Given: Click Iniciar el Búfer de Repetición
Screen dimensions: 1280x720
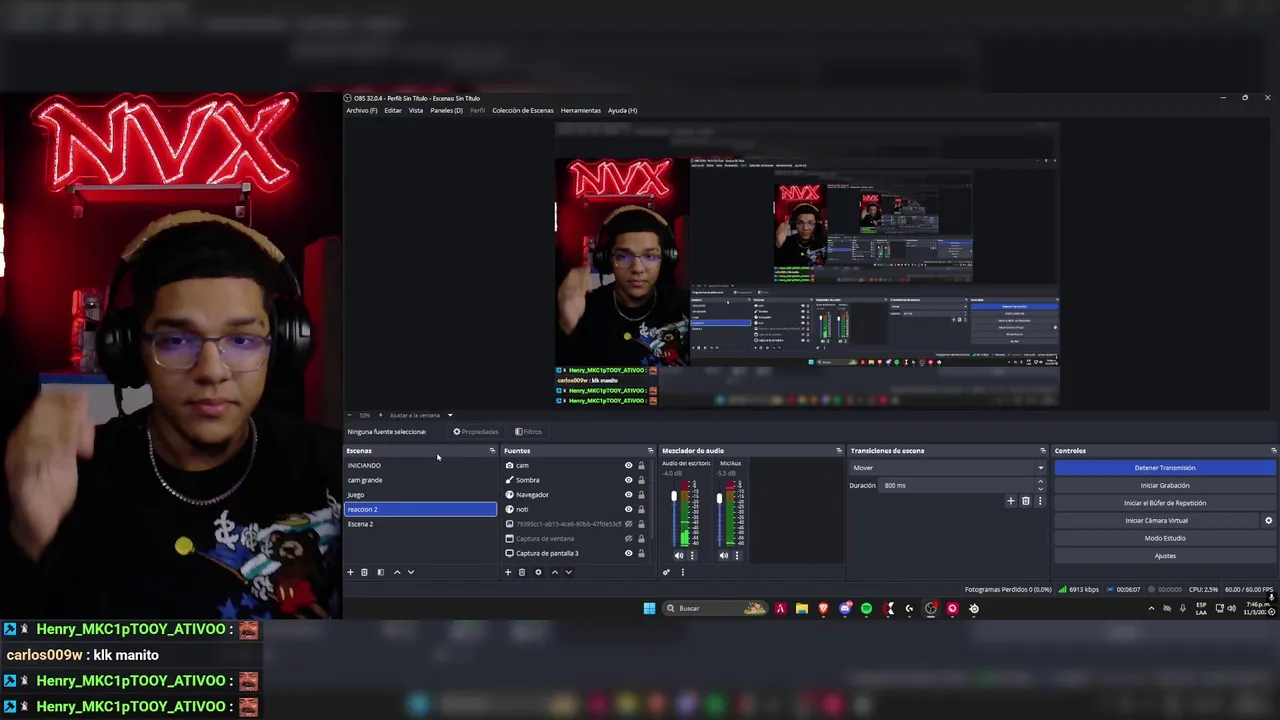Looking at the screenshot, I should (1165, 503).
